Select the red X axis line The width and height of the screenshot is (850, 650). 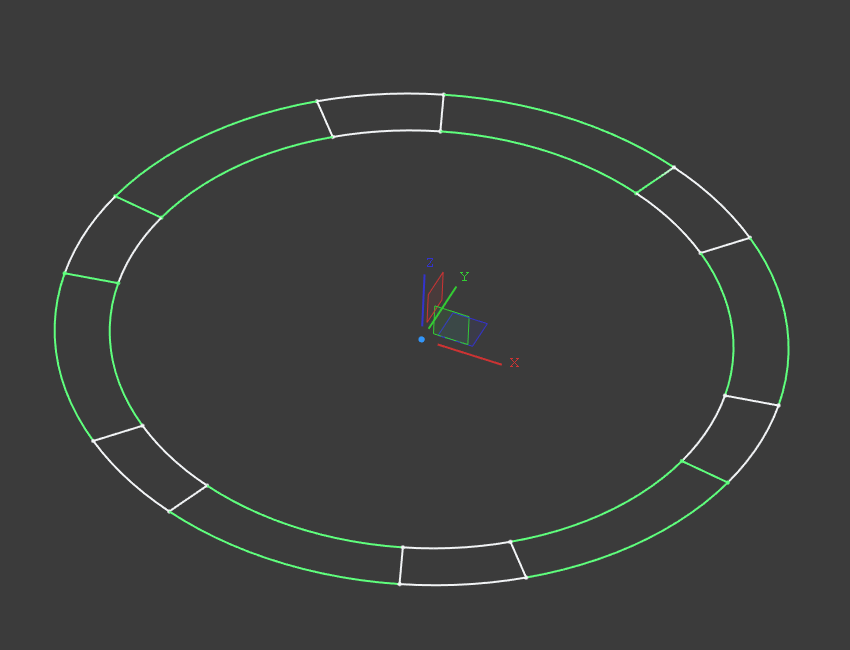[x=469, y=355]
